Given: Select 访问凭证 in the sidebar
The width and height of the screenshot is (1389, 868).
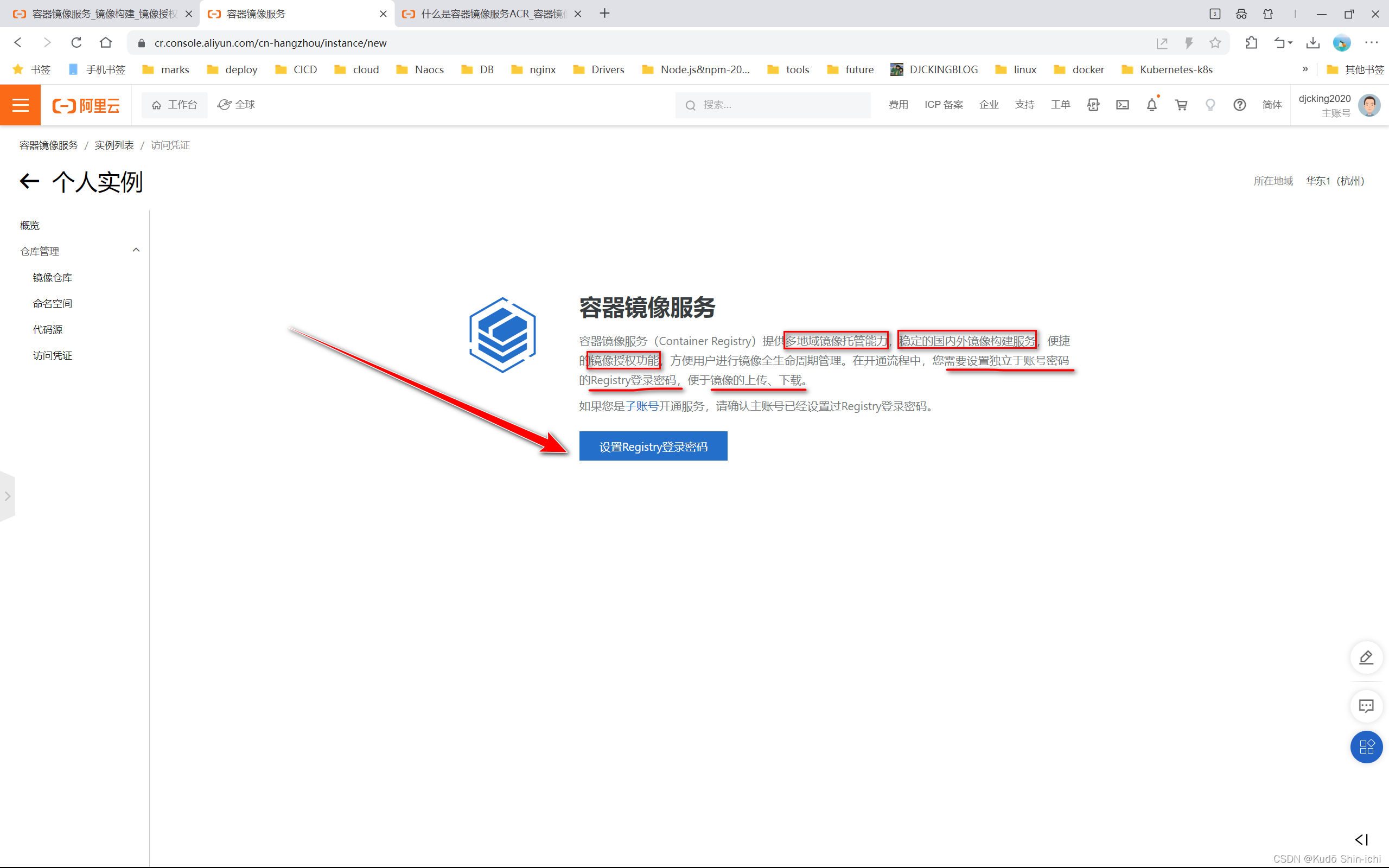Looking at the screenshot, I should 52,356.
